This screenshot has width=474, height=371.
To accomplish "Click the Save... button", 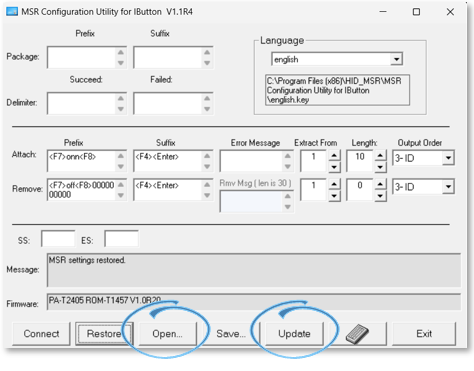I will pos(231,334).
